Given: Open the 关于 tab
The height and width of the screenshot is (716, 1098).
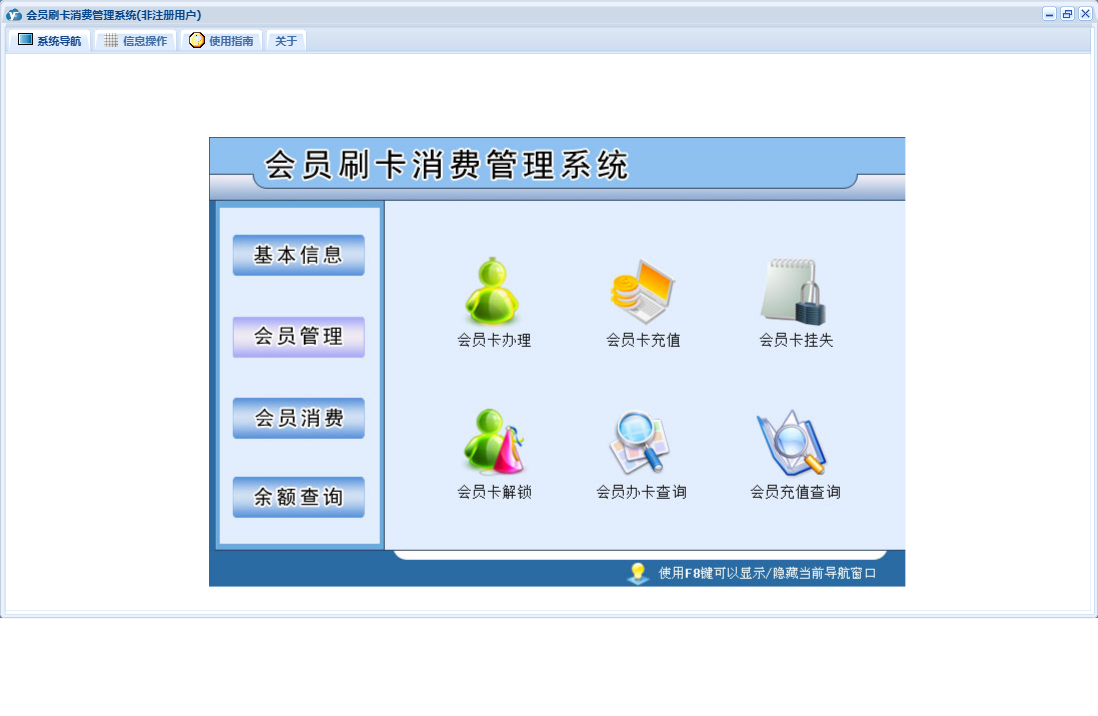Looking at the screenshot, I should pos(286,41).
